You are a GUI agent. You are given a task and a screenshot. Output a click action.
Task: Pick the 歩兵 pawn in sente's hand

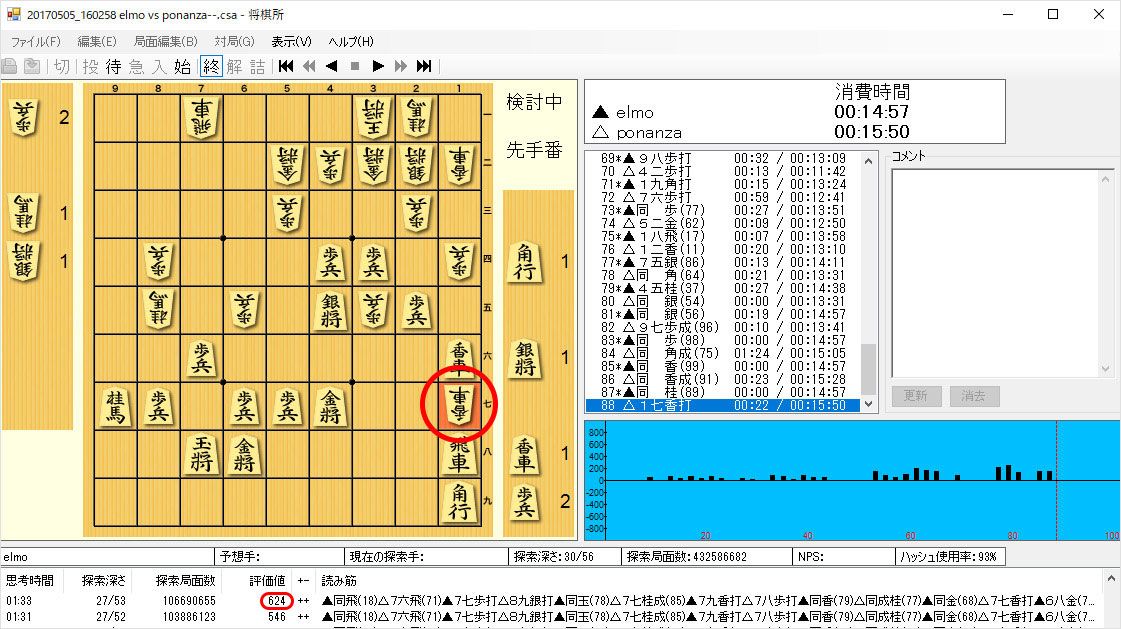(525, 501)
